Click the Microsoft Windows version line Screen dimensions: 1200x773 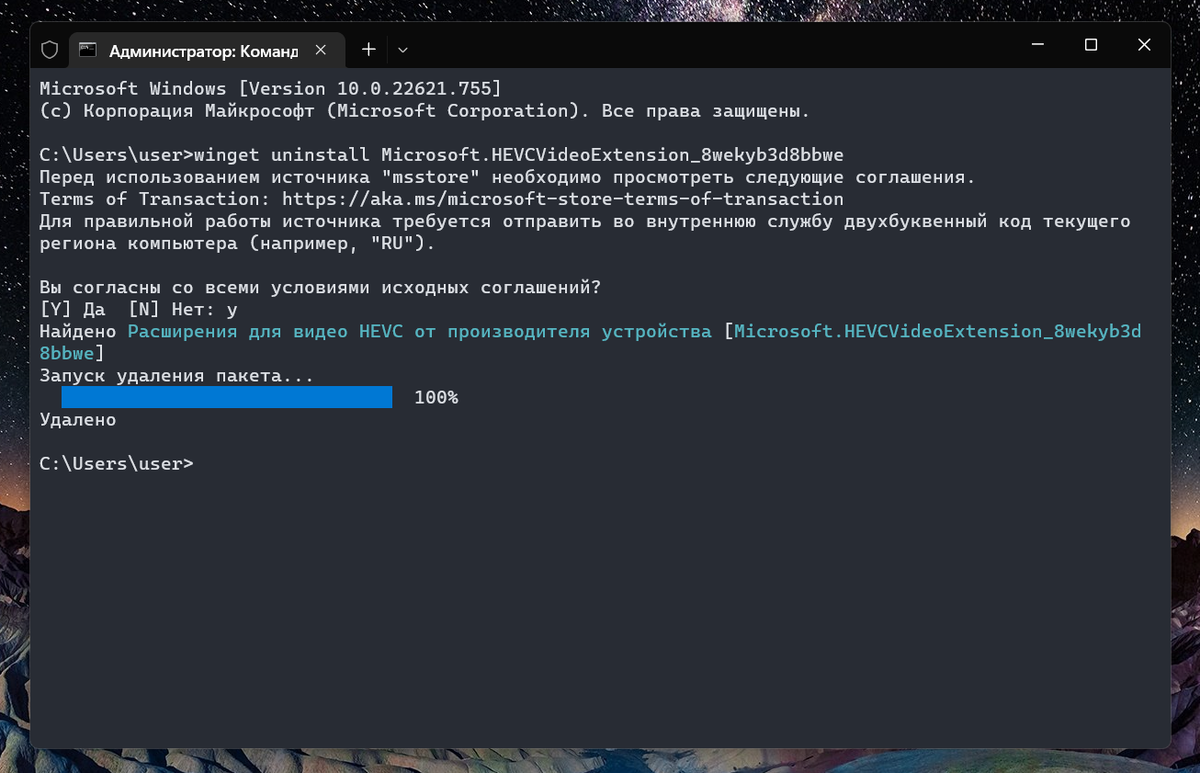tap(270, 89)
